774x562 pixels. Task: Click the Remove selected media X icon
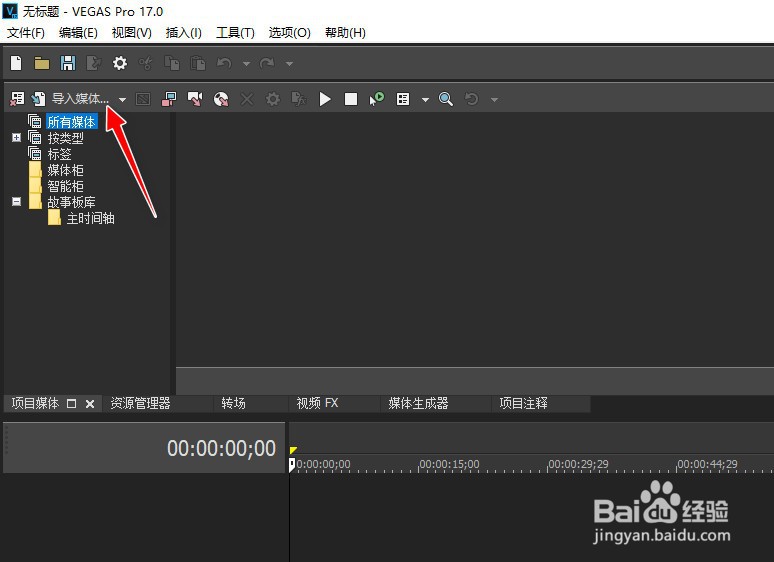point(247,99)
